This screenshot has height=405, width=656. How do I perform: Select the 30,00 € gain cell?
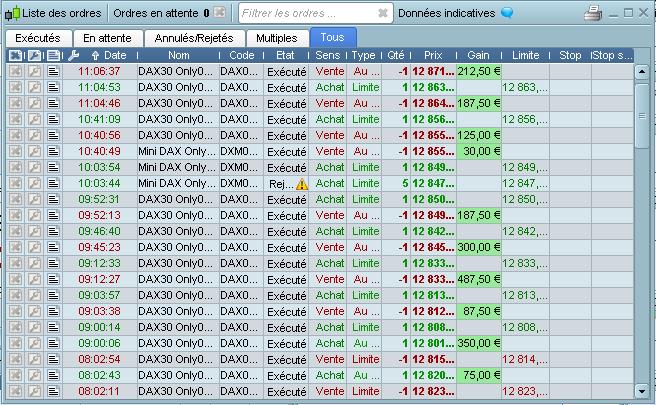(x=479, y=151)
